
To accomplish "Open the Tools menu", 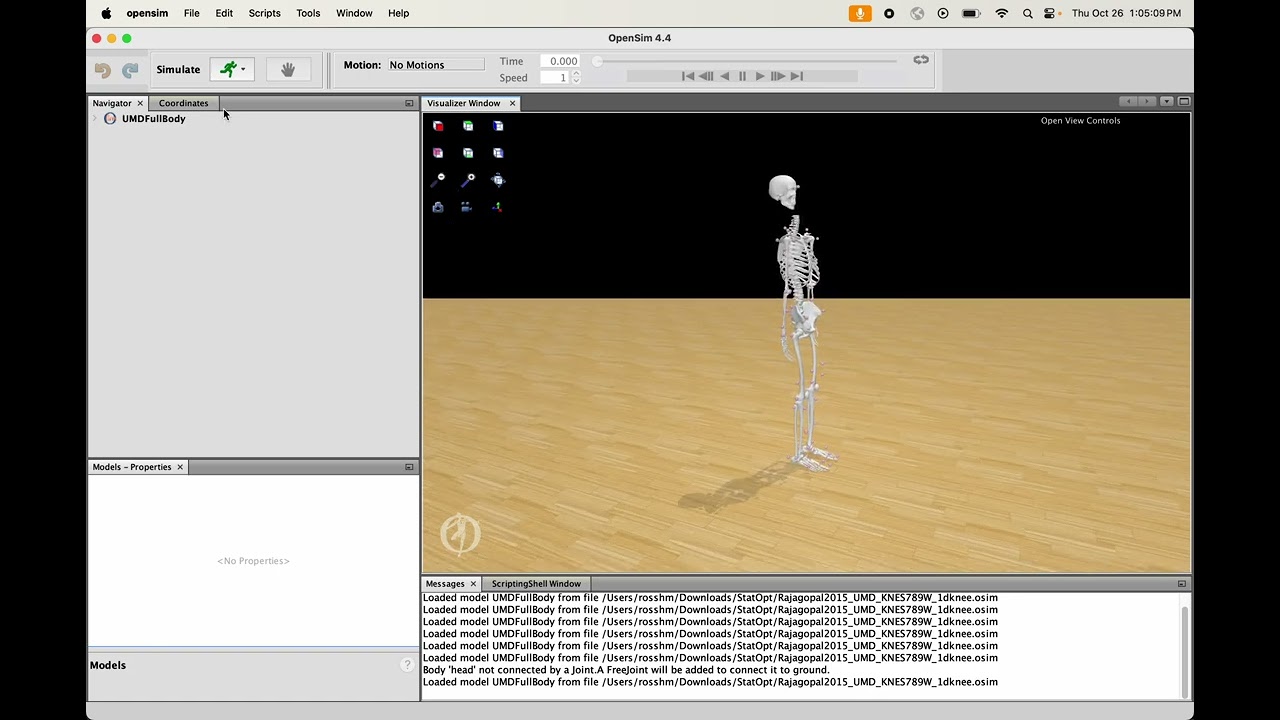I will 308,13.
